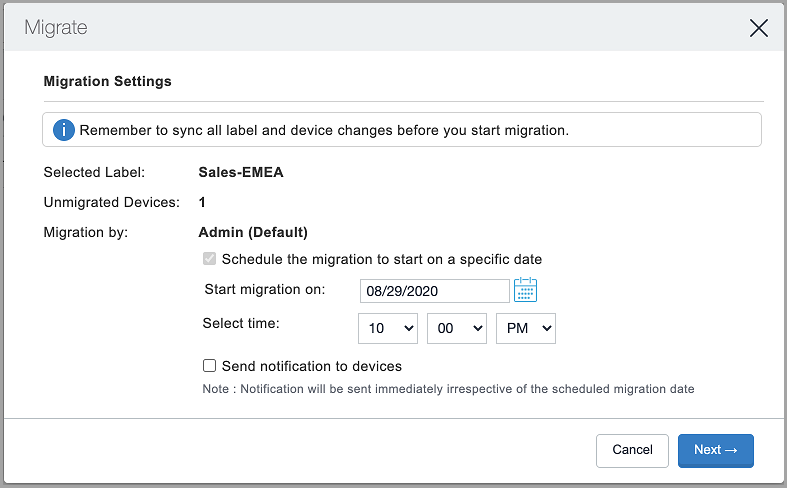Open the minutes dropdown showing 00
This screenshot has width=787, height=488.
457,328
